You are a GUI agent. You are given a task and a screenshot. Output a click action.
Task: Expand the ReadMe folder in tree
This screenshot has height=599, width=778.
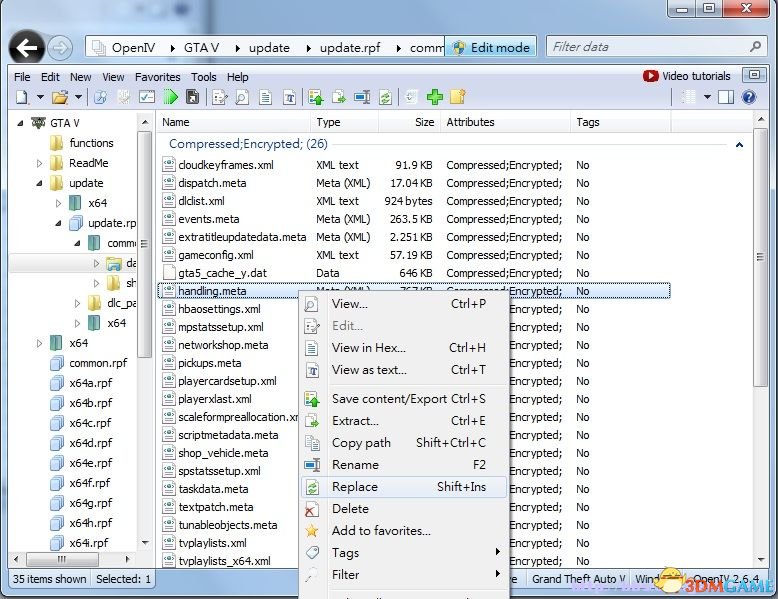click(39, 163)
